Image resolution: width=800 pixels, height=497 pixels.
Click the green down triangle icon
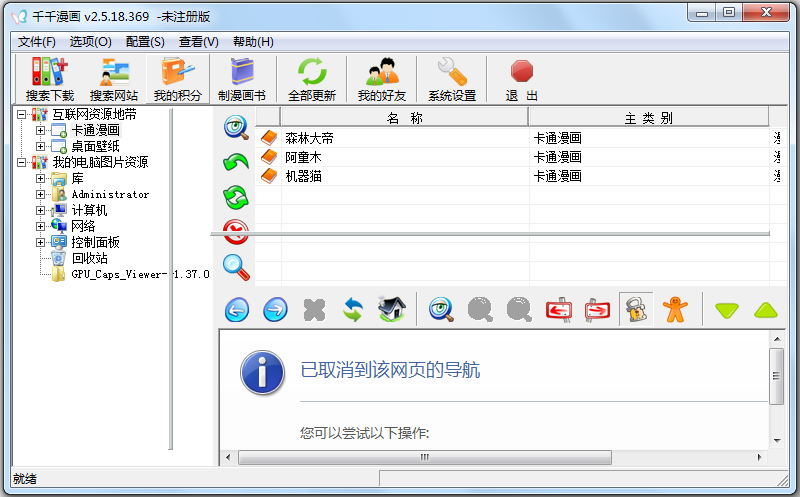(x=727, y=310)
